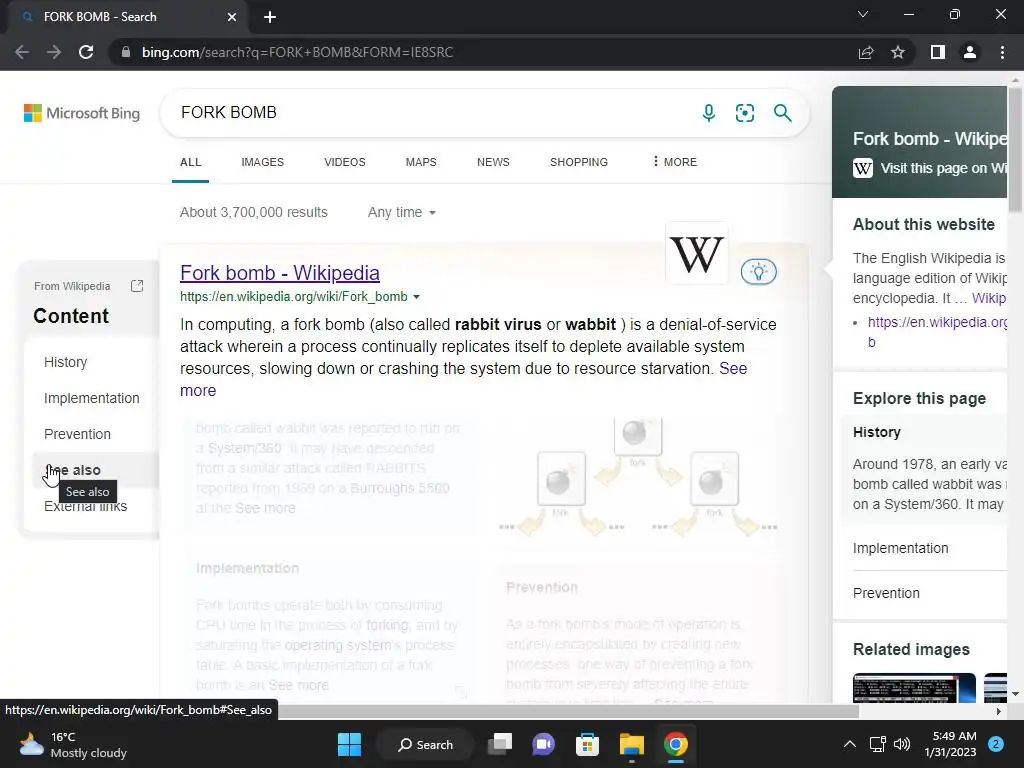1024x768 pixels.
Task: Share this page icon in address bar
Action: coord(866,52)
